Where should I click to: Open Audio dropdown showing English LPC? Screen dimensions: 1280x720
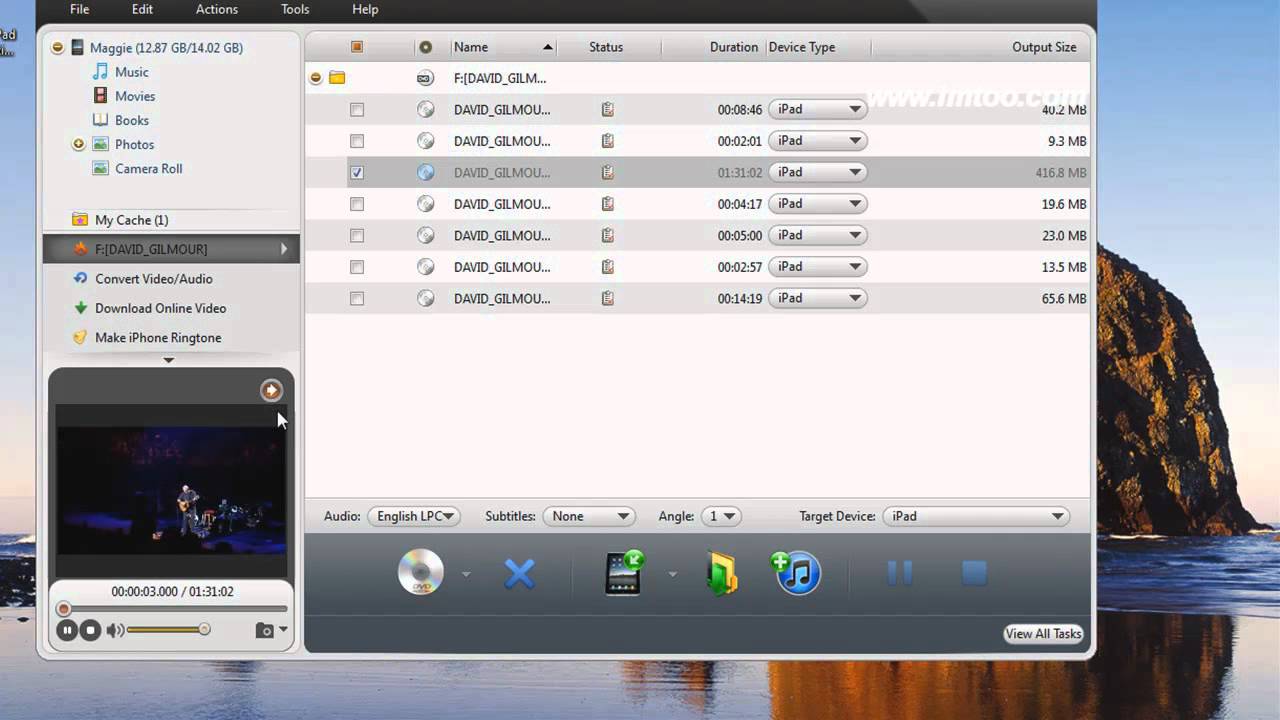click(x=413, y=516)
